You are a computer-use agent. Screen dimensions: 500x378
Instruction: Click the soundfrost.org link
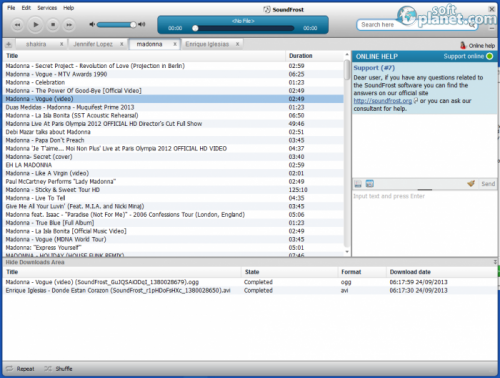coord(383,101)
